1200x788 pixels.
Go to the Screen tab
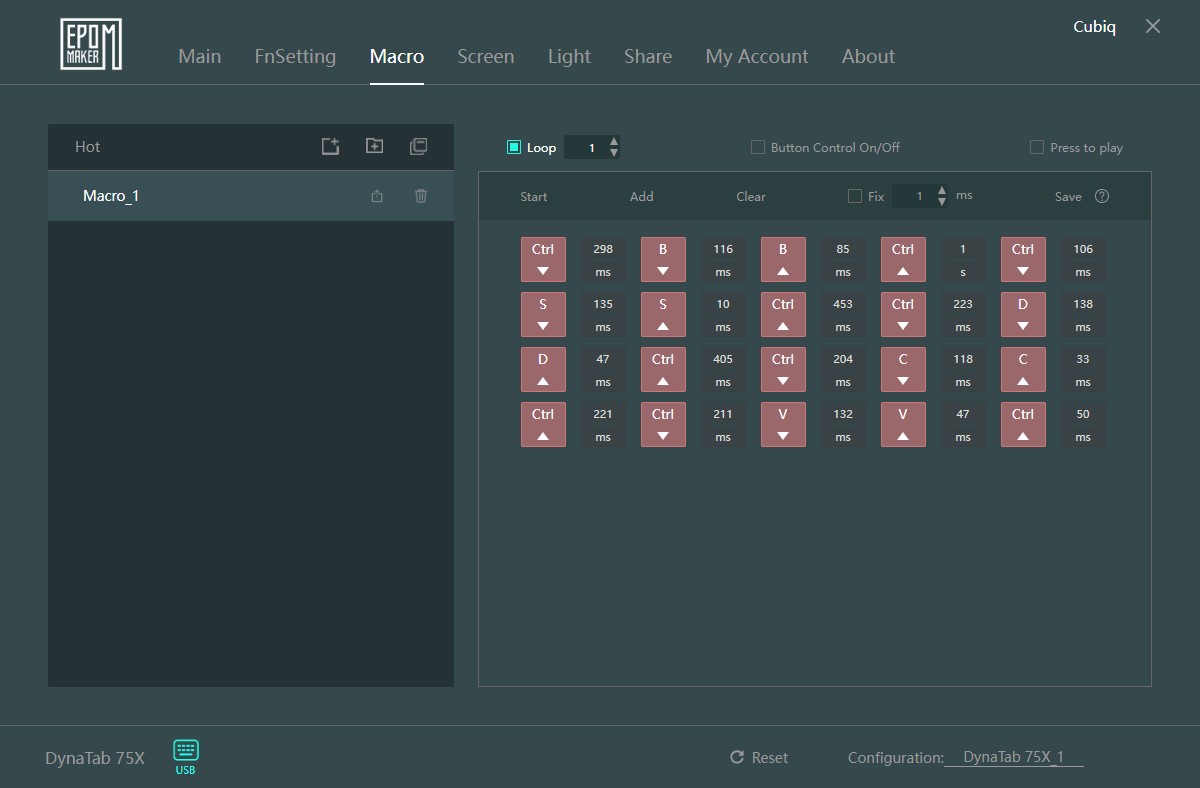(486, 57)
